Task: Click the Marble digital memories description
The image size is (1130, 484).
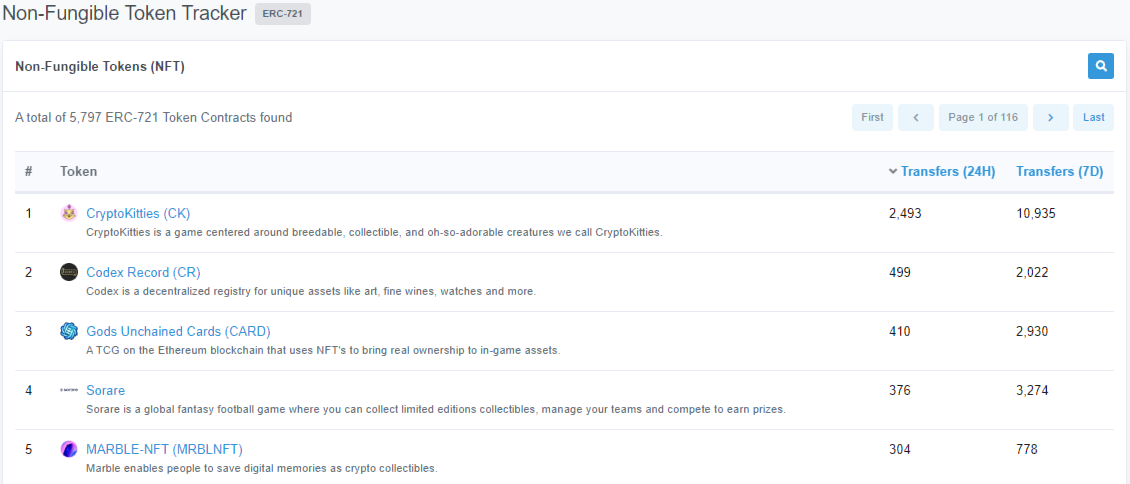Action: [x=262, y=469]
